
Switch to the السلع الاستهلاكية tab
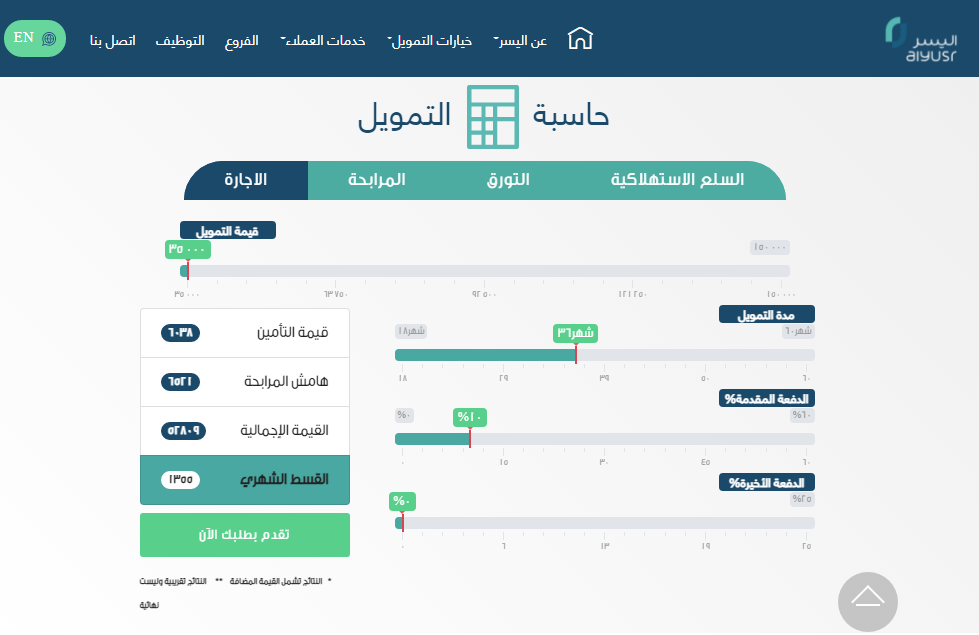[677, 180]
